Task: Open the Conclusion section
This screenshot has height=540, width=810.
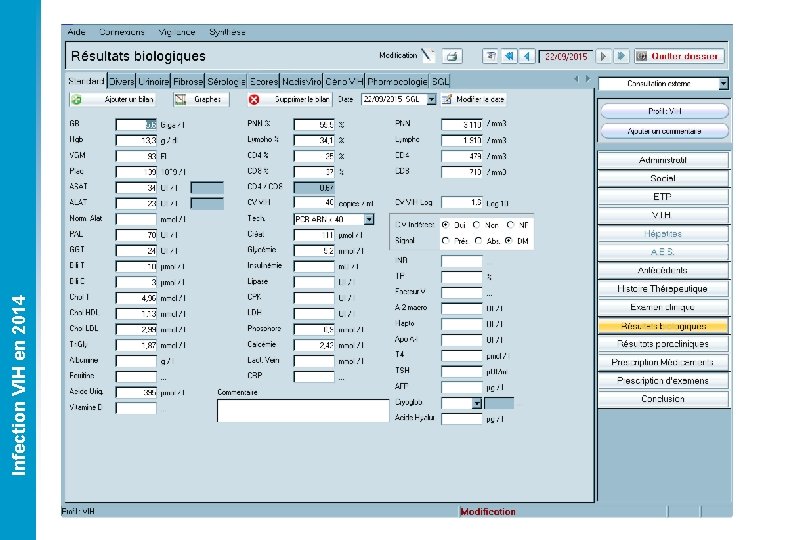Action: point(663,399)
